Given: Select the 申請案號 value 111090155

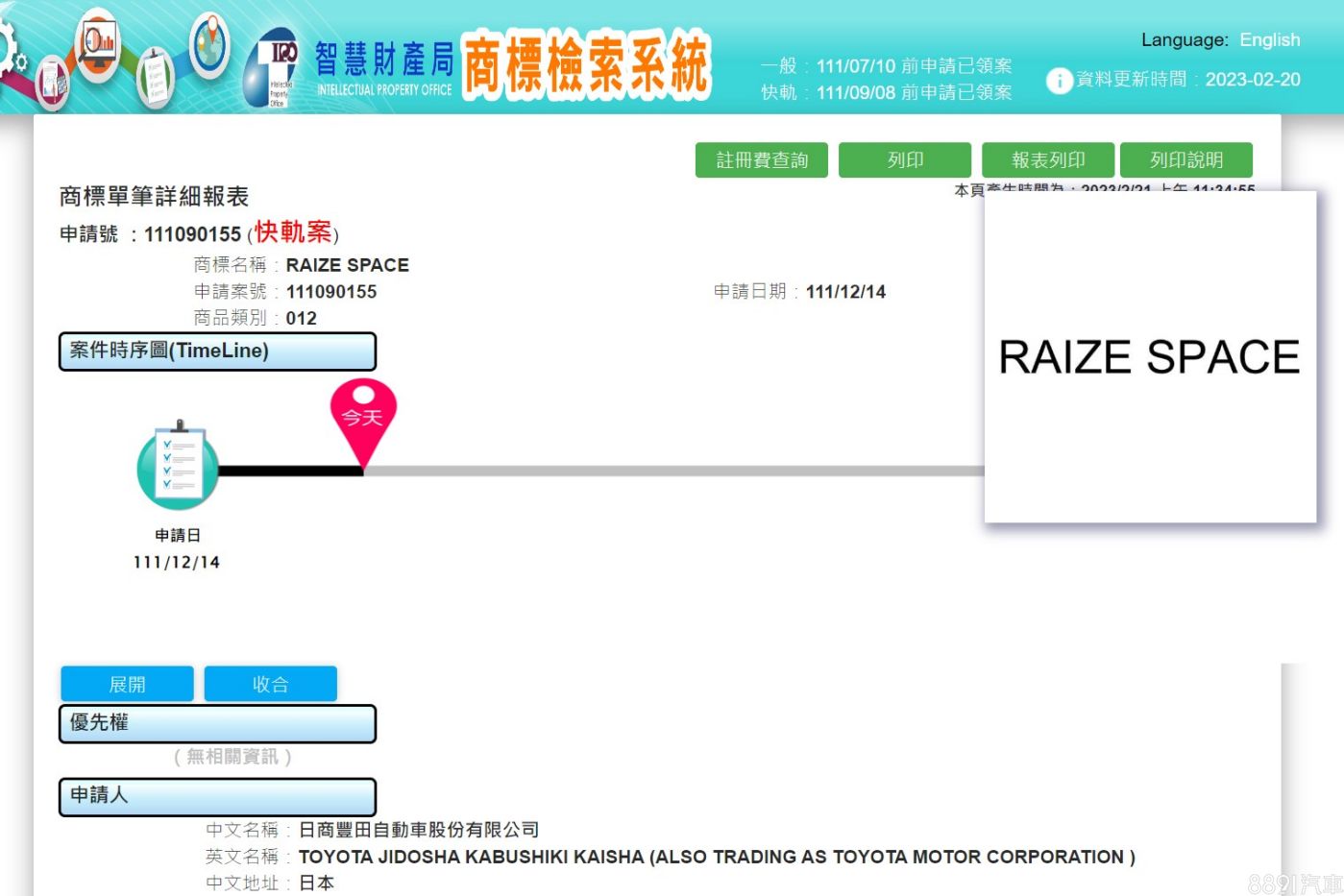Looking at the screenshot, I should point(331,292).
